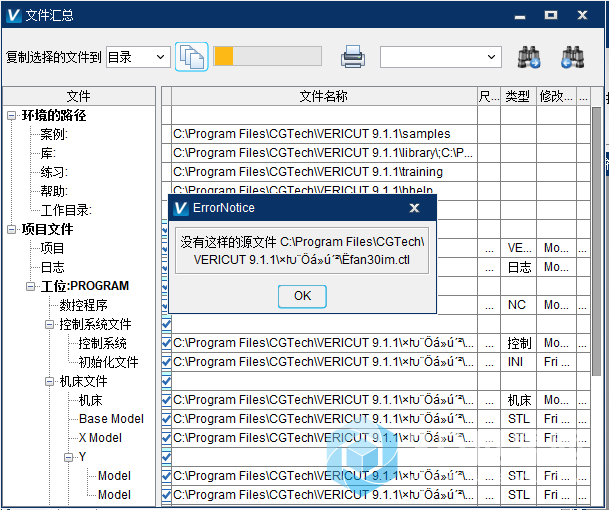The width and height of the screenshot is (609, 510).
Task: Uncheck the Base Model row checkbox
Action: 166,419
